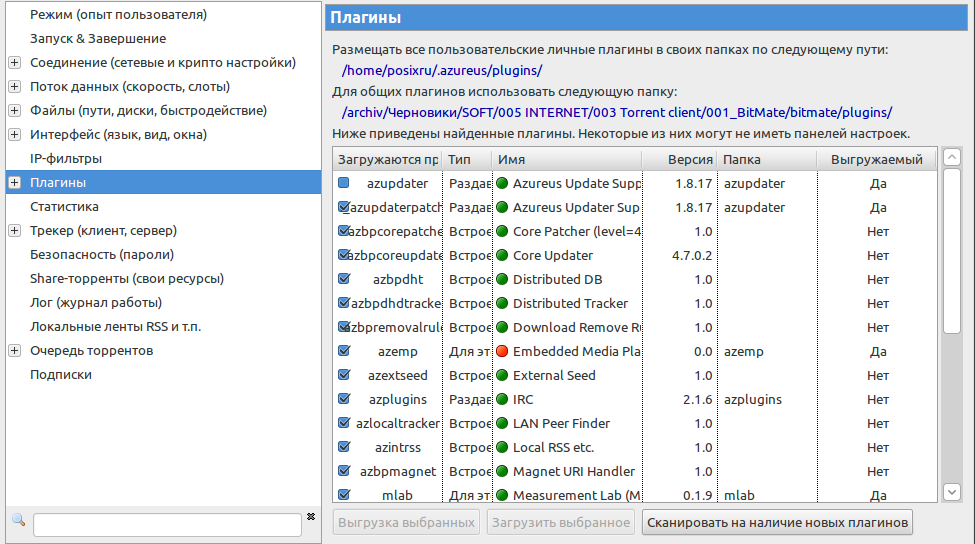The height and width of the screenshot is (544, 975).
Task: Select Режим (опыт пользователя) section
Action: 118,14
